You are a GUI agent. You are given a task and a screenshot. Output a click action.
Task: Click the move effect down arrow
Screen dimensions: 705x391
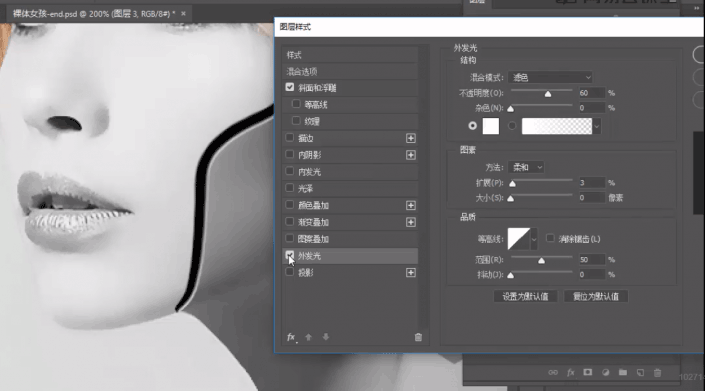(326, 337)
